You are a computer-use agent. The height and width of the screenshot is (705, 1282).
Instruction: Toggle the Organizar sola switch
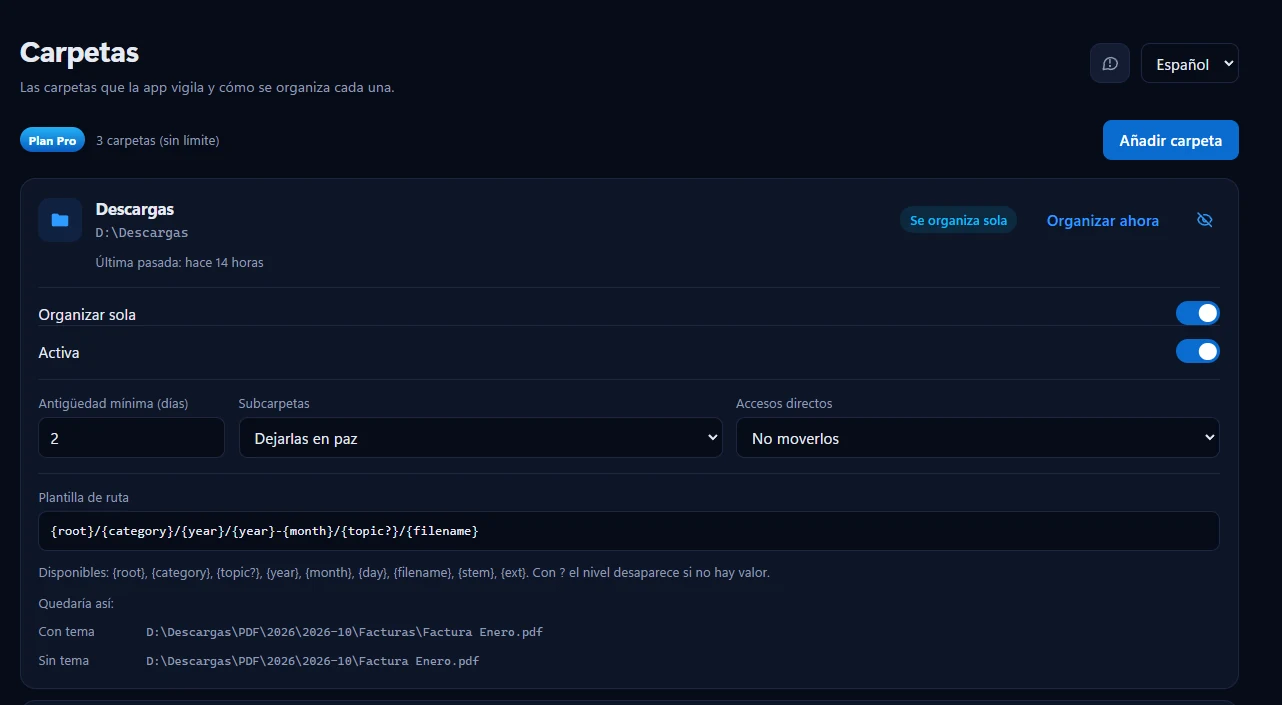(x=1198, y=313)
